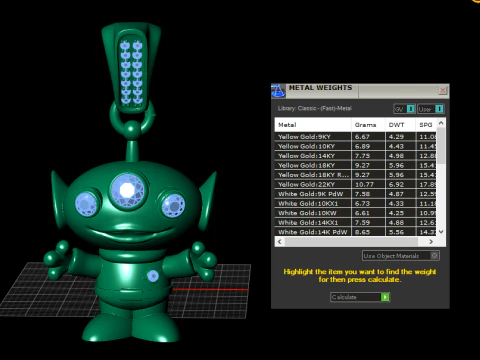Click scroll left arrow under metals table
This screenshot has height=360, width=480.
point(279,242)
